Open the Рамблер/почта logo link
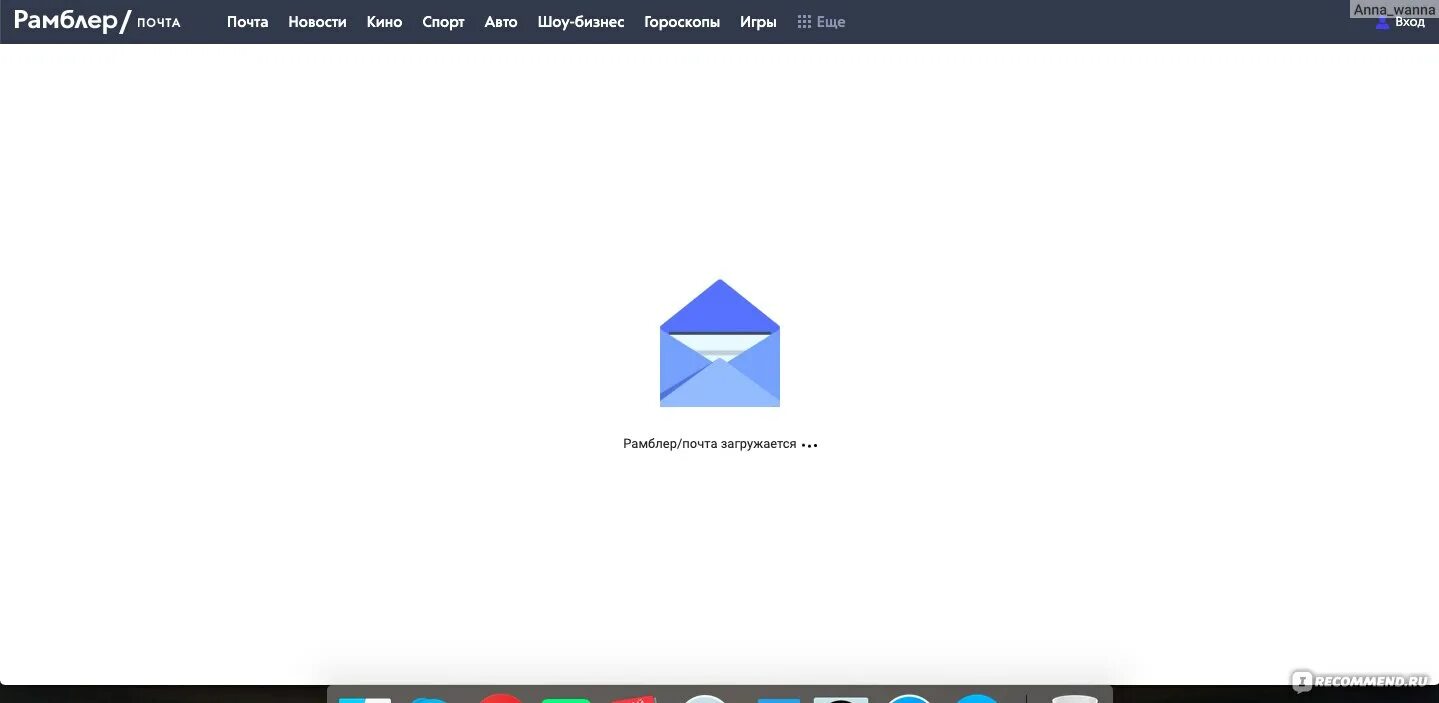Image resolution: width=1439 pixels, height=703 pixels. (x=97, y=21)
